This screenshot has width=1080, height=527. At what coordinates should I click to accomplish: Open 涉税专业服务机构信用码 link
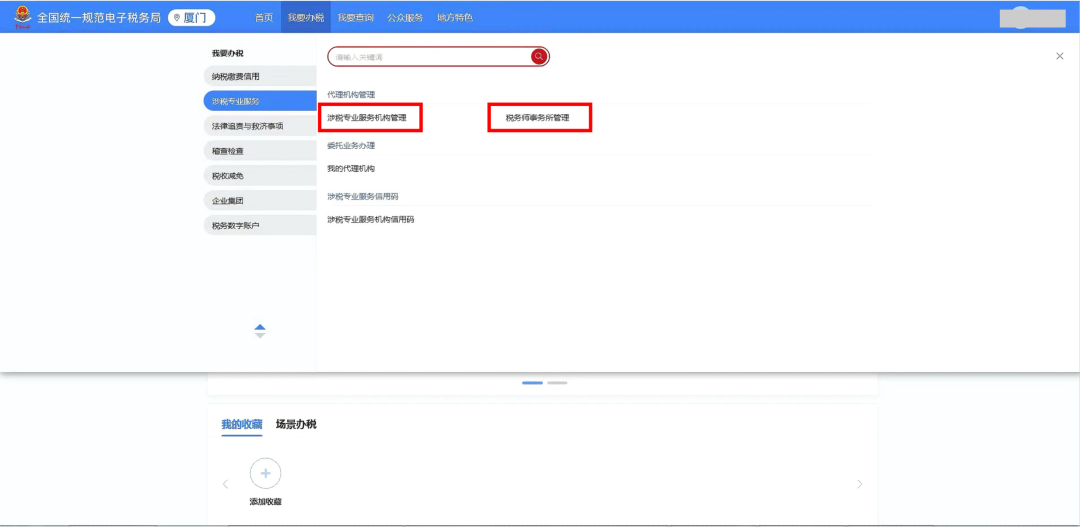pyautogui.click(x=371, y=219)
